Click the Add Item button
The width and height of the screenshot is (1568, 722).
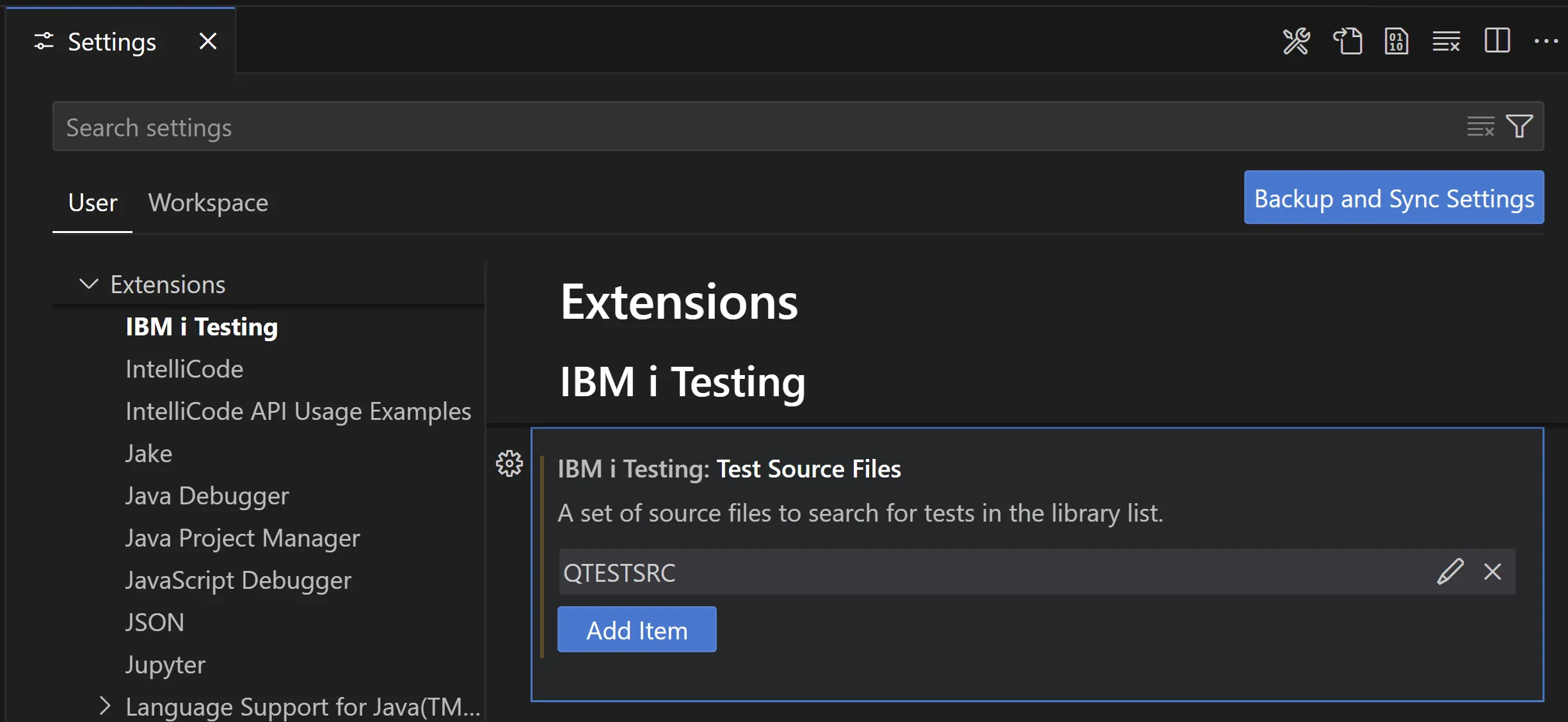pyautogui.click(x=637, y=630)
